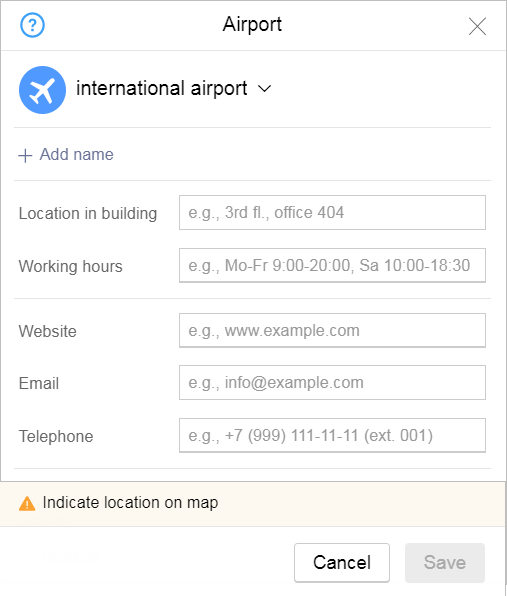Focus the Telephone input field
This screenshot has height=596, width=507.
coord(332,435)
